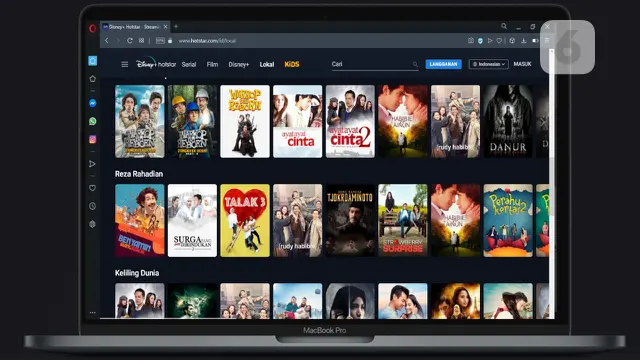The height and width of the screenshot is (360, 640).
Task: Open the Surga Yang Tak Dirindukan poster
Action: click(x=192, y=220)
